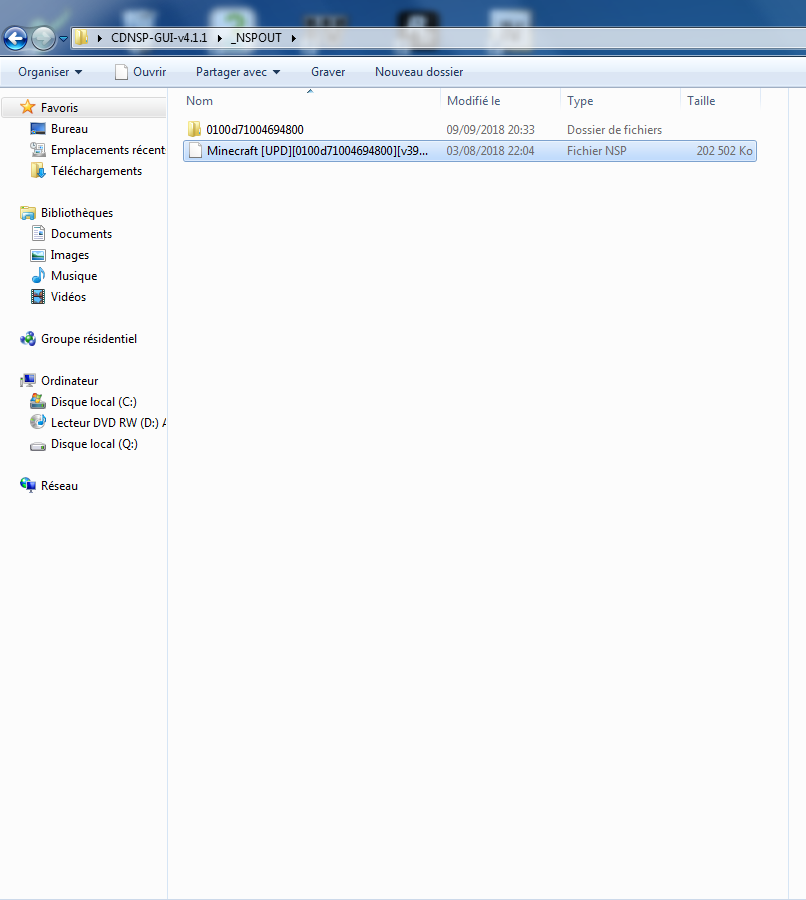The width and height of the screenshot is (806, 900).
Task: Select CDNSP-GUI-v4.1.1 in the address path
Action: 159,38
